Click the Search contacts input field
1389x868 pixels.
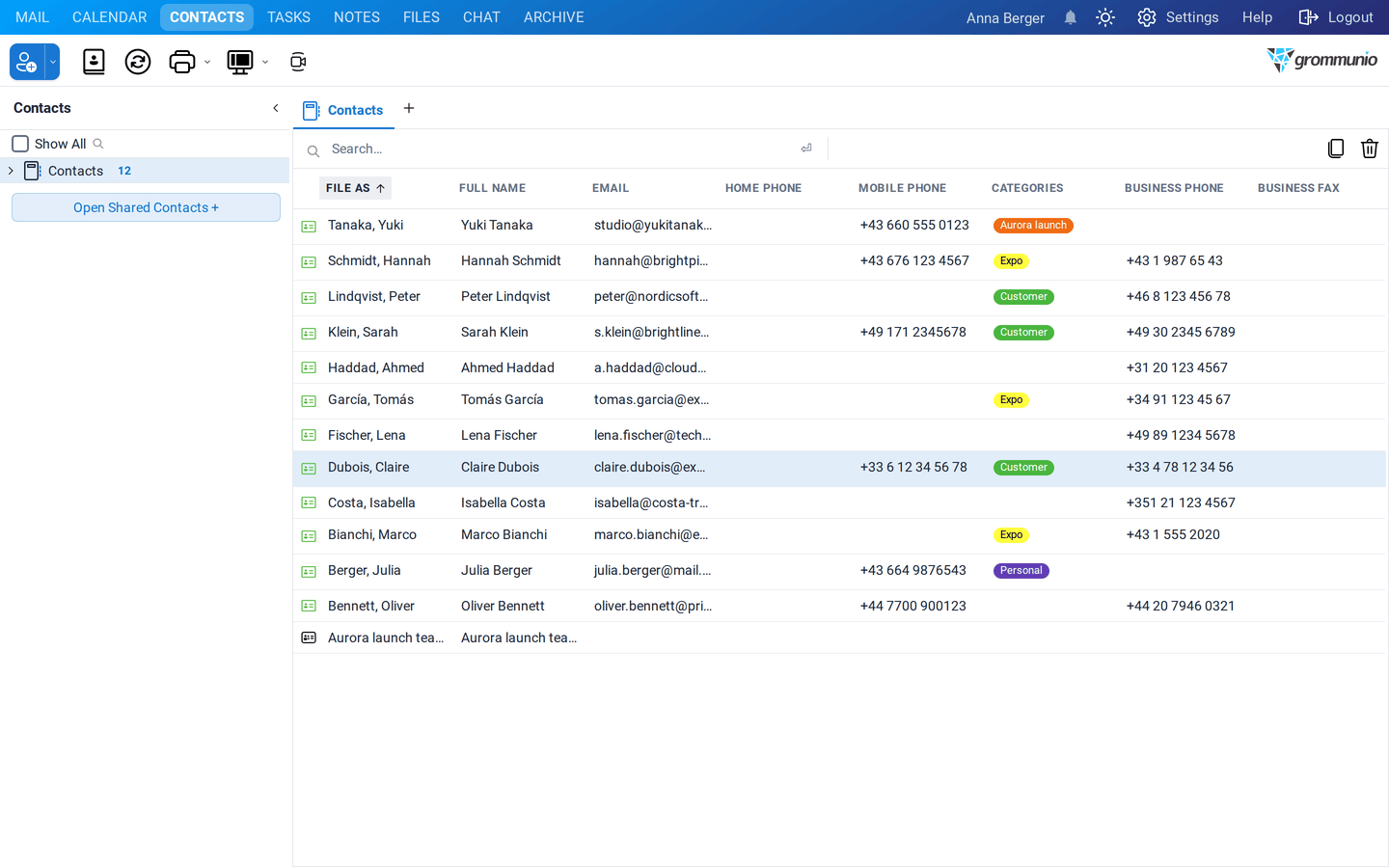point(559,149)
